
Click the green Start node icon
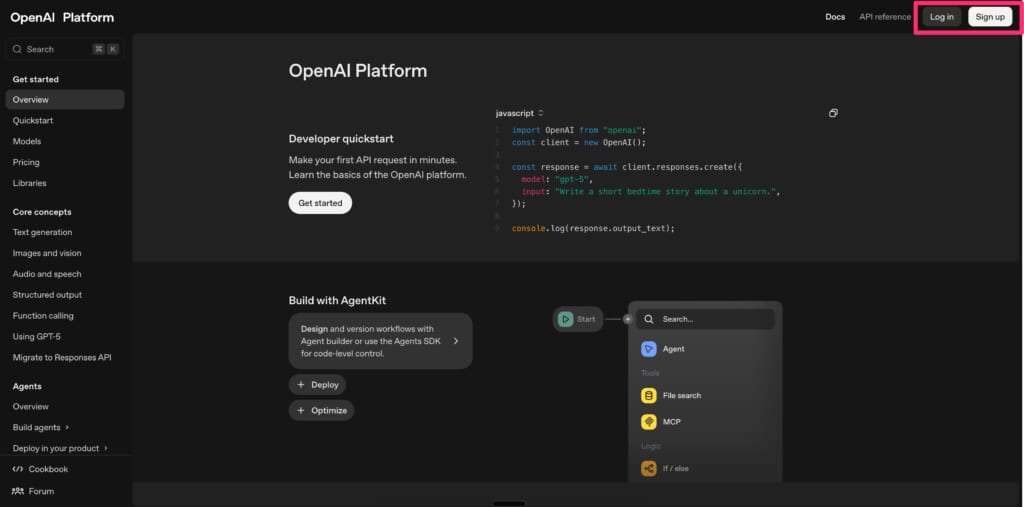tap(565, 319)
